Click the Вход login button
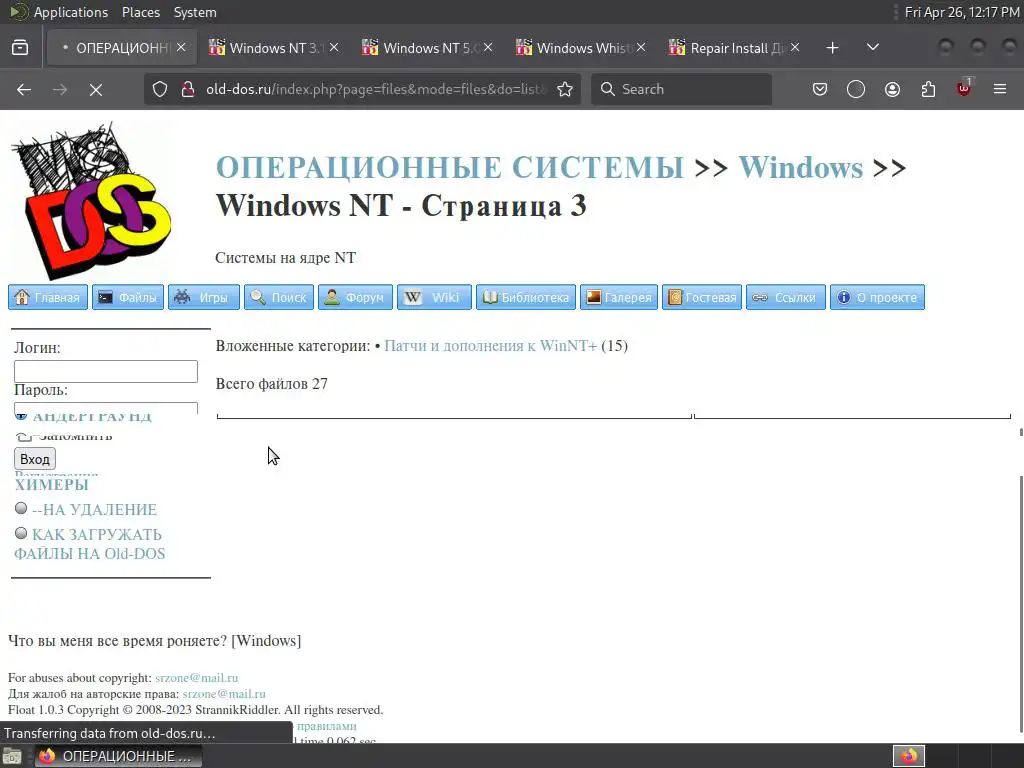The height and width of the screenshot is (768, 1024). (35, 459)
